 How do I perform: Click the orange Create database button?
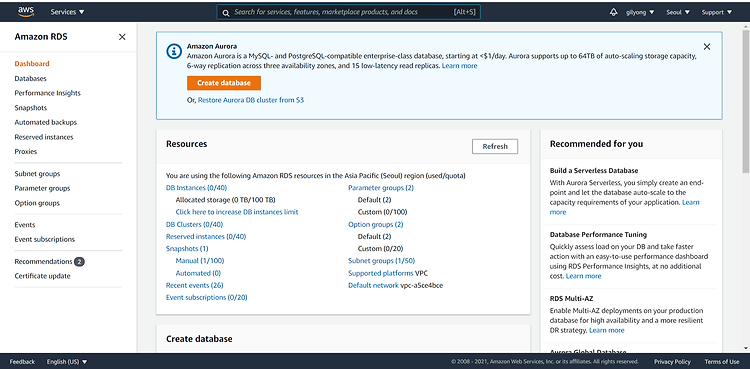pos(224,83)
